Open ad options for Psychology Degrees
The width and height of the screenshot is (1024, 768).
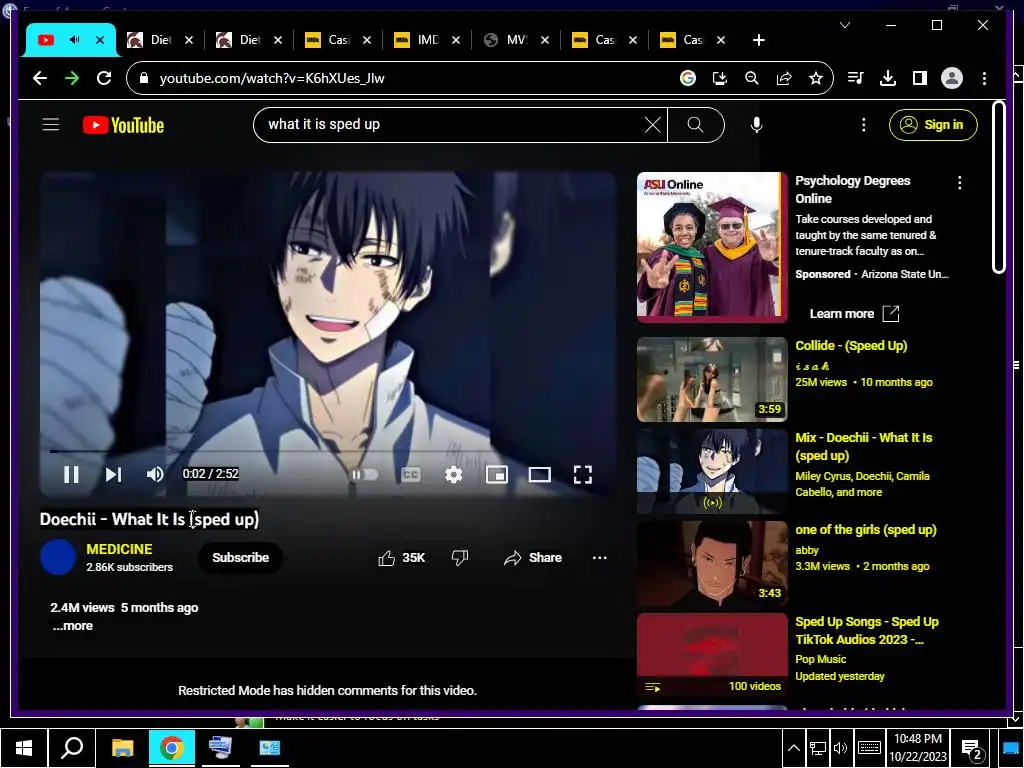959,183
